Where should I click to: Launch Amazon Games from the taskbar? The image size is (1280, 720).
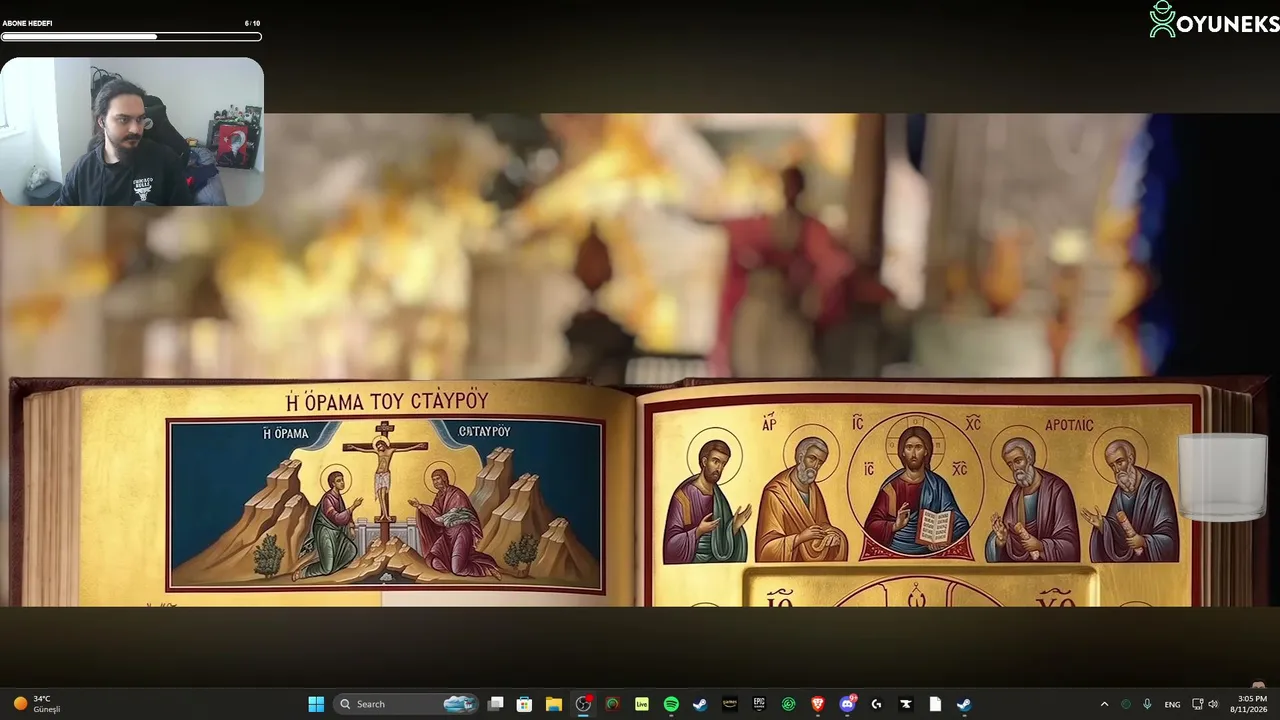coord(730,704)
